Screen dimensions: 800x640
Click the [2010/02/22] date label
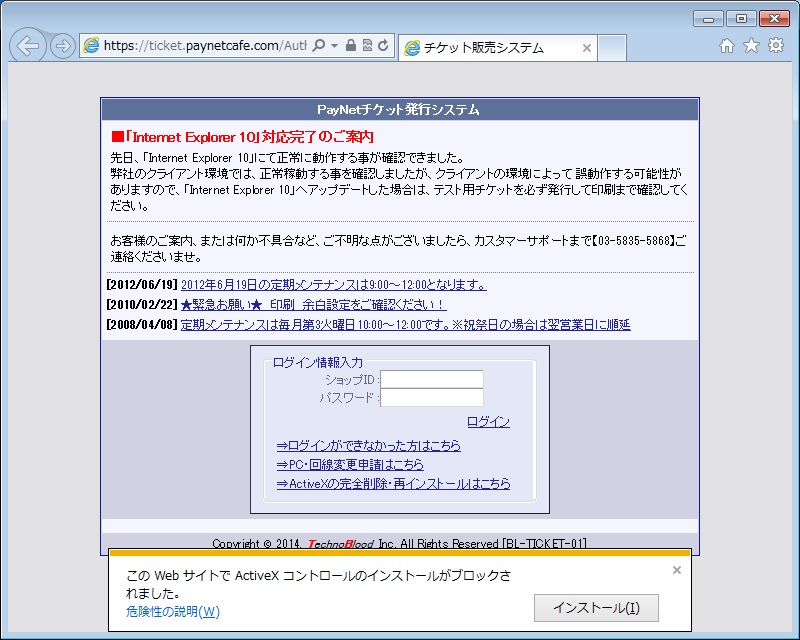click(142, 305)
